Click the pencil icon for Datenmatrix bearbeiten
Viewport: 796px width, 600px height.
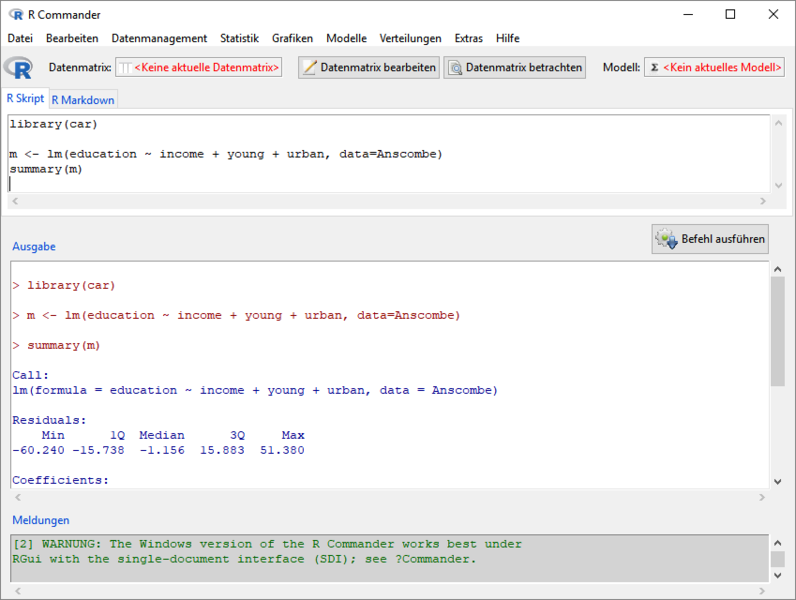click(310, 67)
